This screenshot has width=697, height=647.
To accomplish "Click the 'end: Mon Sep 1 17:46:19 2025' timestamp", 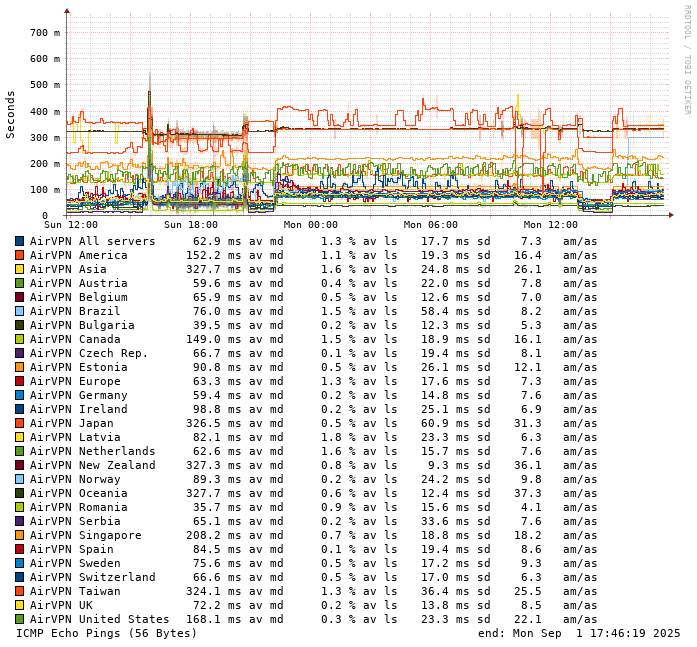I will pos(579,633).
